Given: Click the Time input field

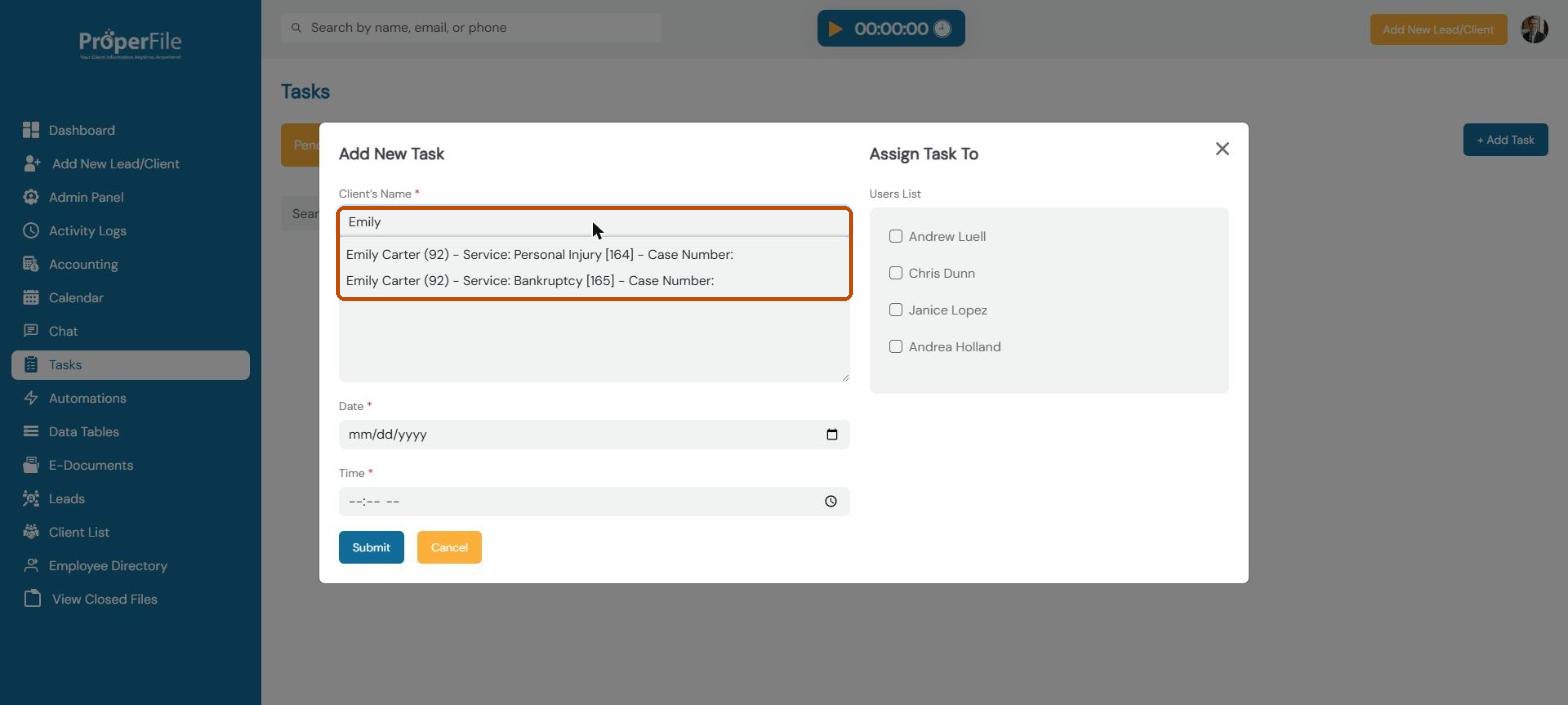Looking at the screenshot, I should pos(594,502).
